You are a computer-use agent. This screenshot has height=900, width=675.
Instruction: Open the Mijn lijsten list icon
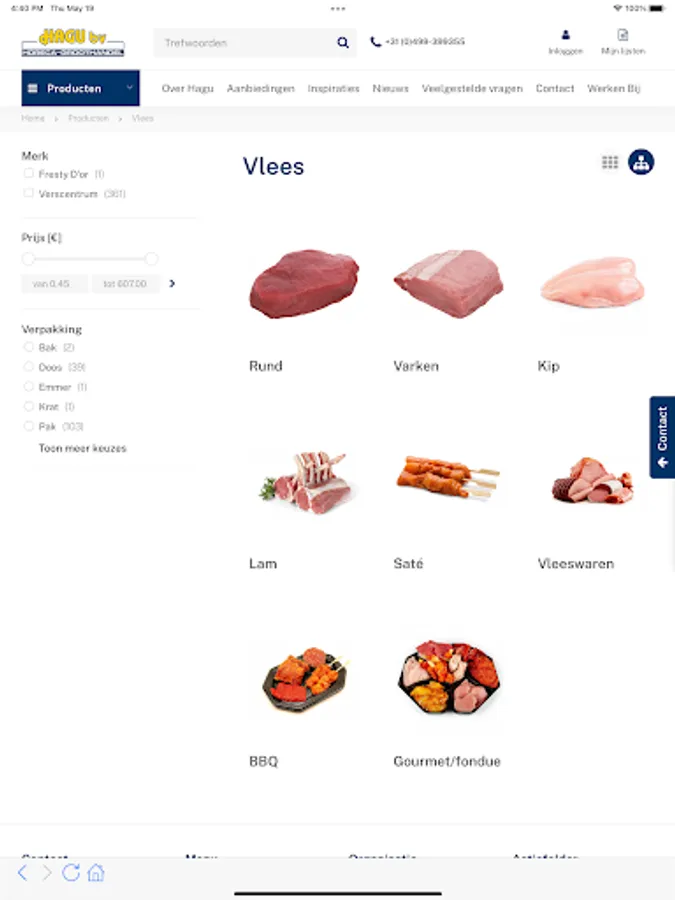pos(623,35)
